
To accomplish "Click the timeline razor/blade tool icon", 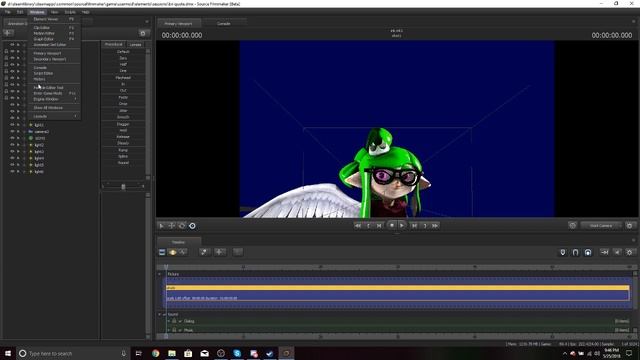I will point(204,252).
